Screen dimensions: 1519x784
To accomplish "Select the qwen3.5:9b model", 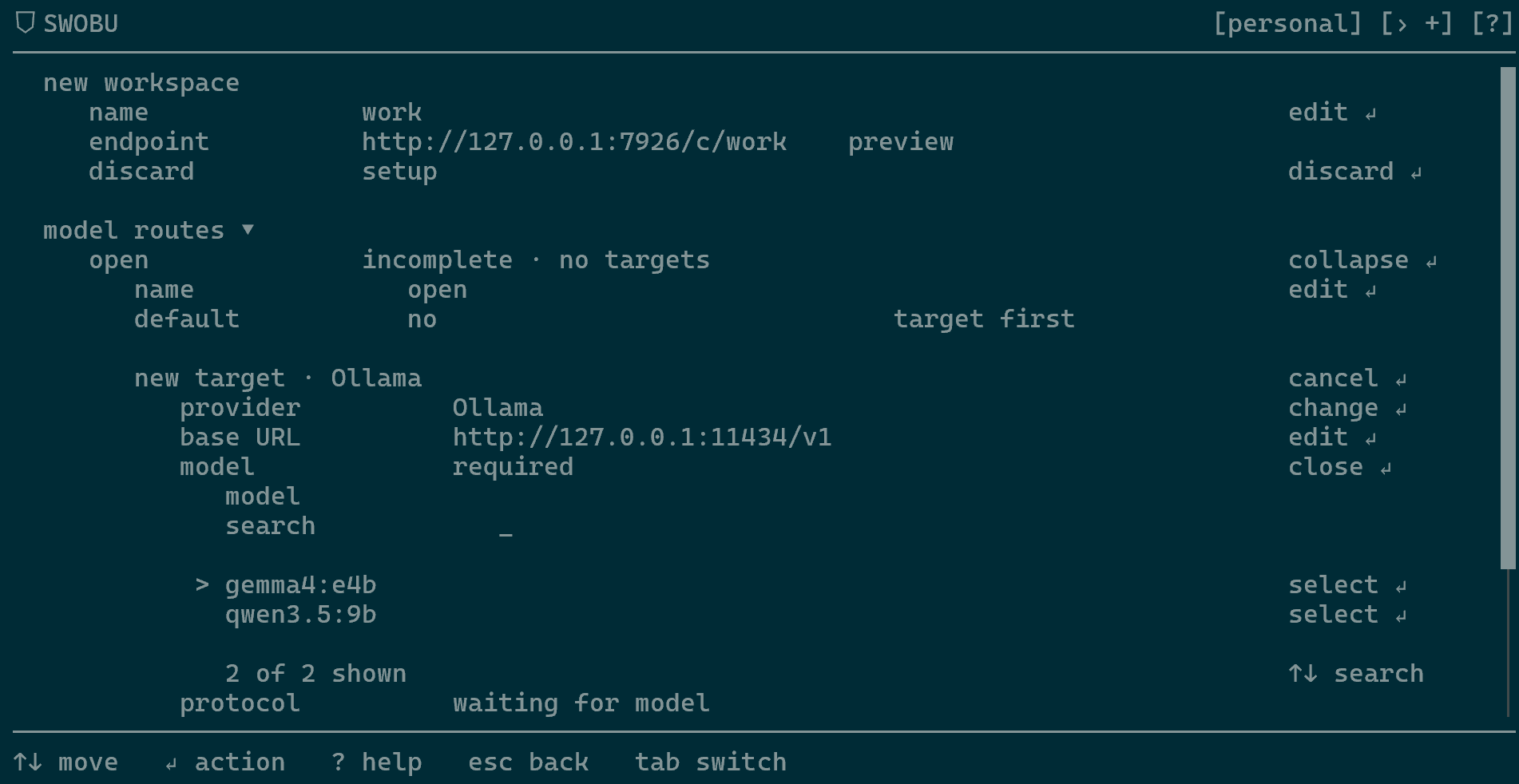I will pos(1347,615).
